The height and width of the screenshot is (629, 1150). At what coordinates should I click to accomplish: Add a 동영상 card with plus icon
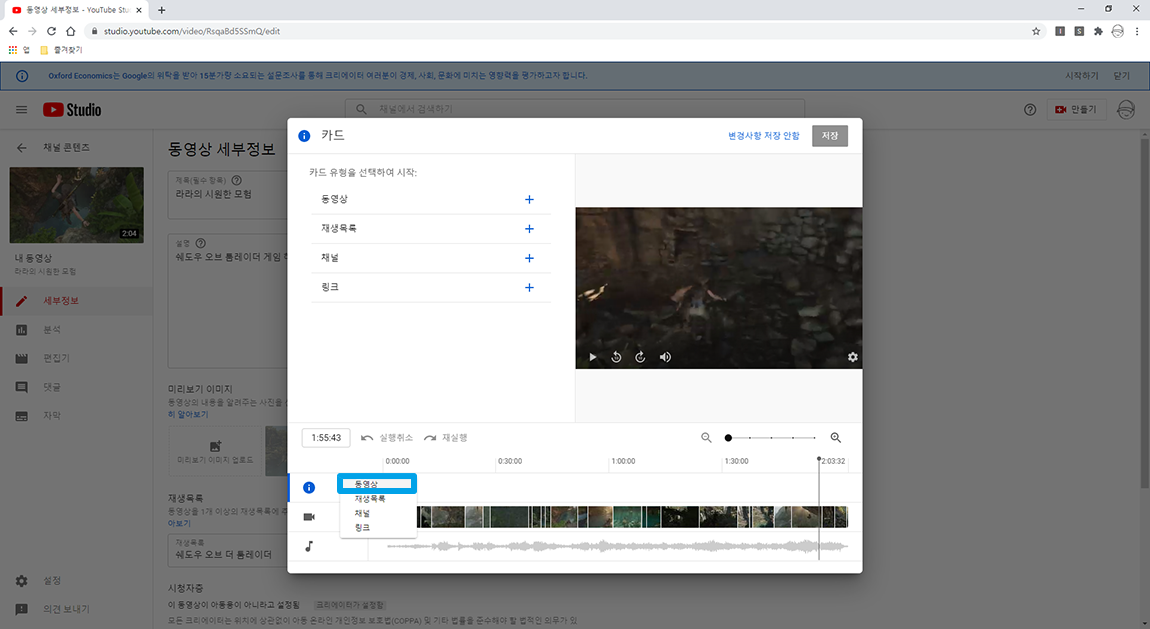coord(529,199)
